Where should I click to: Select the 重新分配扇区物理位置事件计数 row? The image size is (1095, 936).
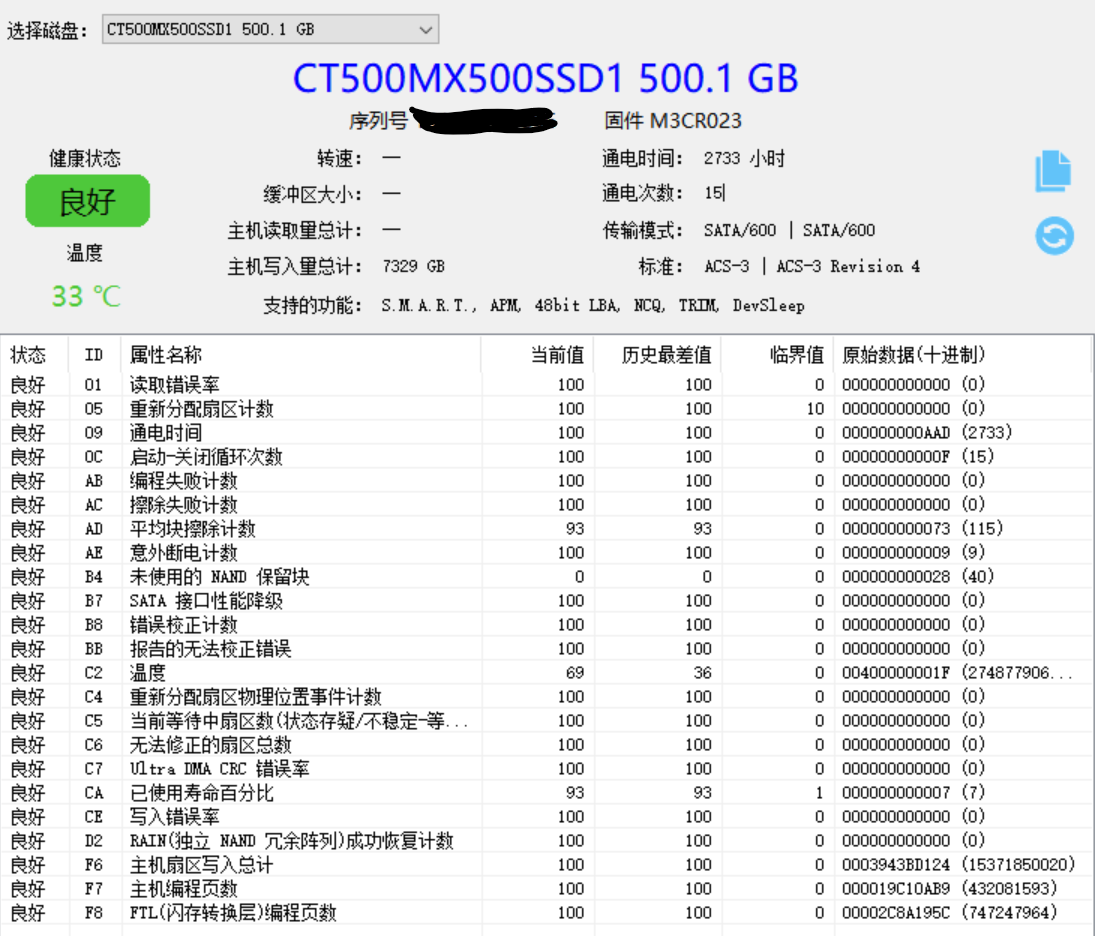[x=545, y=696]
